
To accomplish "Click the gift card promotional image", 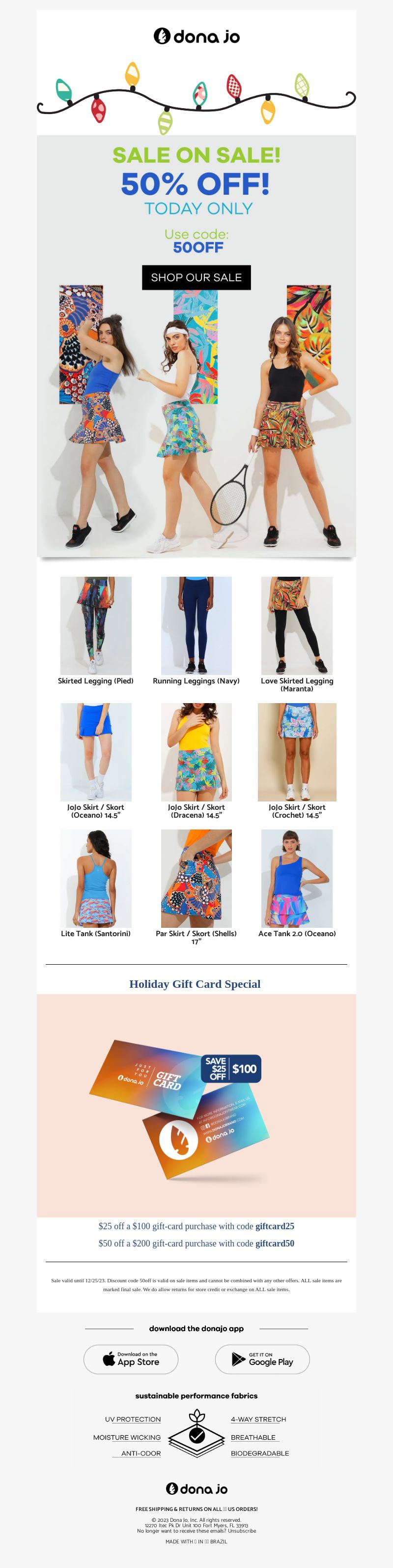I will pyautogui.click(x=196, y=1105).
